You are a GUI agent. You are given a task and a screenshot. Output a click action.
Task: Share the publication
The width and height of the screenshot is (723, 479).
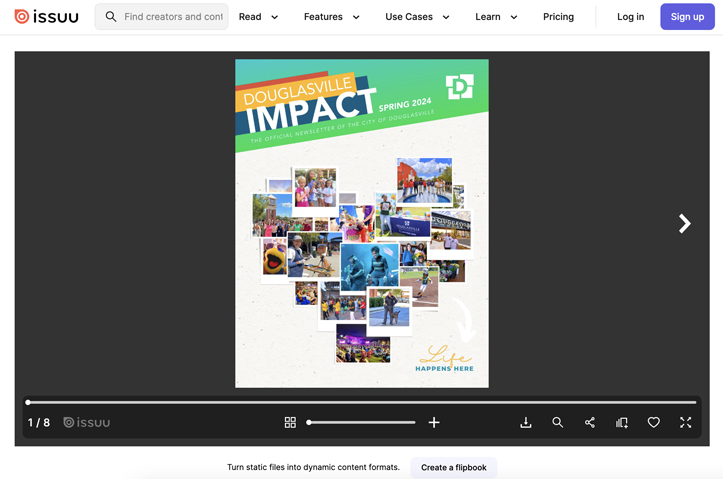tap(590, 422)
